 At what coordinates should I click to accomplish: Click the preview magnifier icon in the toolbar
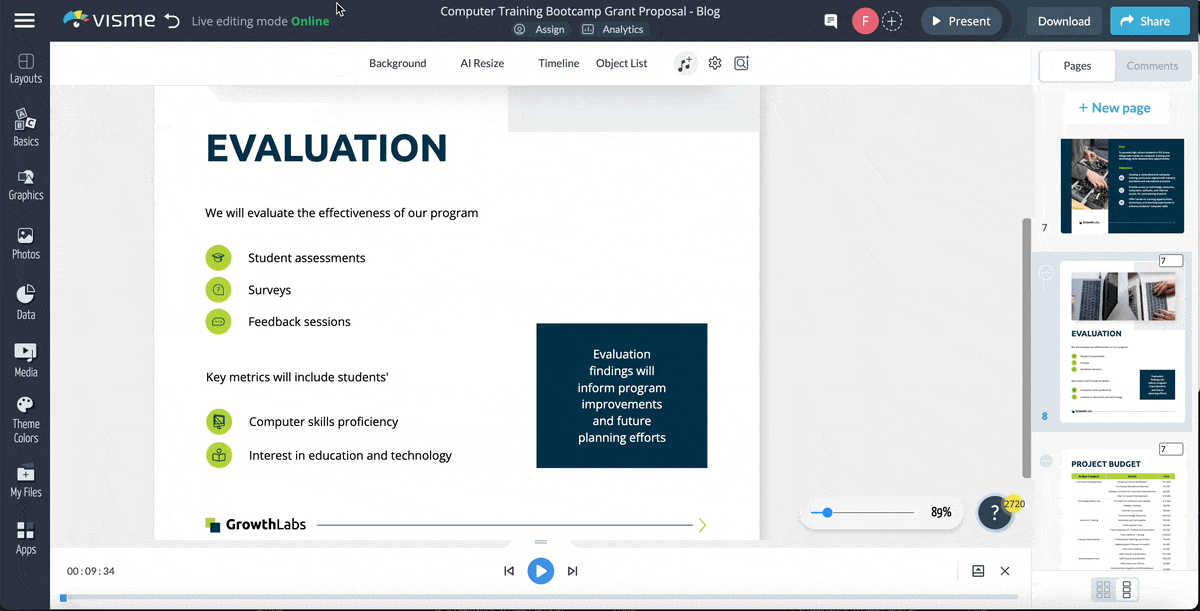[741, 62]
